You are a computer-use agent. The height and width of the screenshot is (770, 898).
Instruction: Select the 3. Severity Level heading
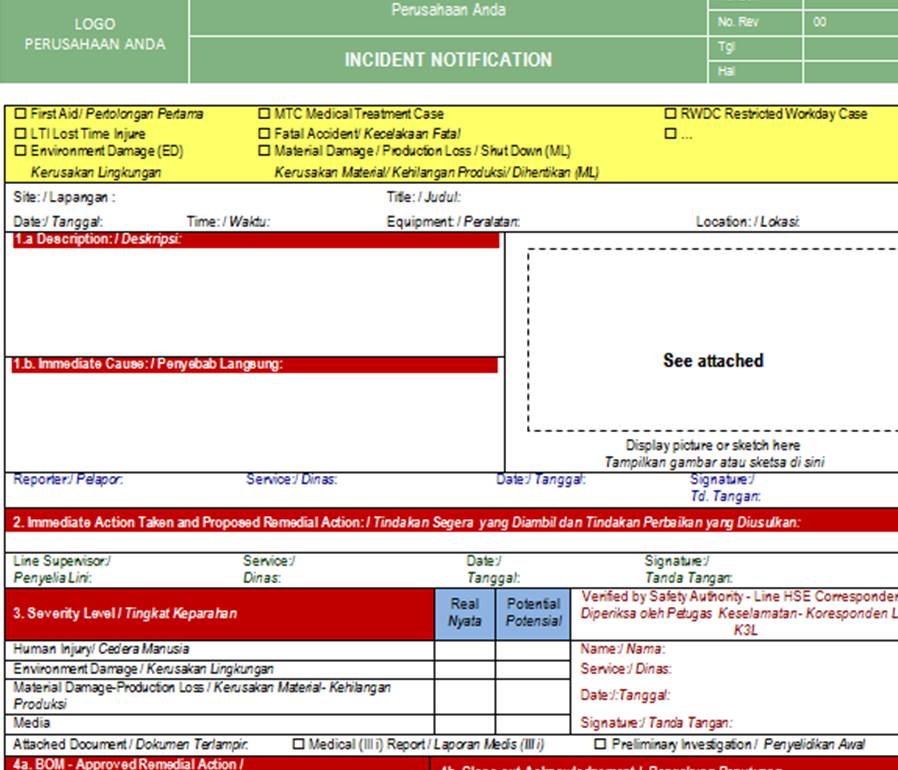[219, 614]
